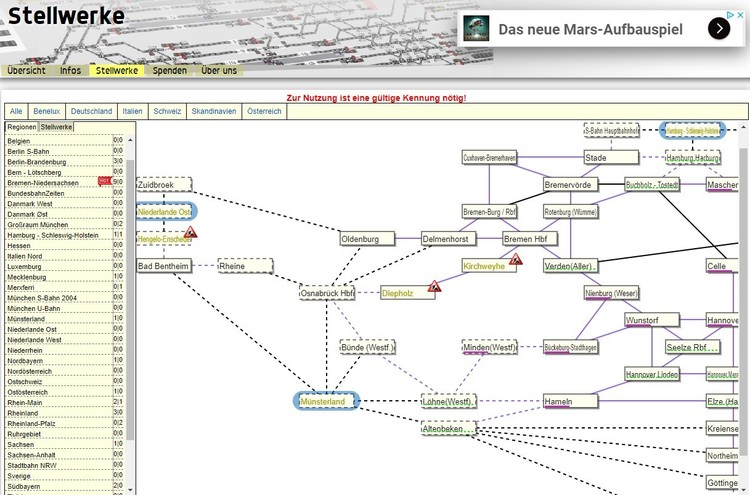Click the Zuidbroek node on the map
Screen dimensions: 750x495
pos(164,185)
